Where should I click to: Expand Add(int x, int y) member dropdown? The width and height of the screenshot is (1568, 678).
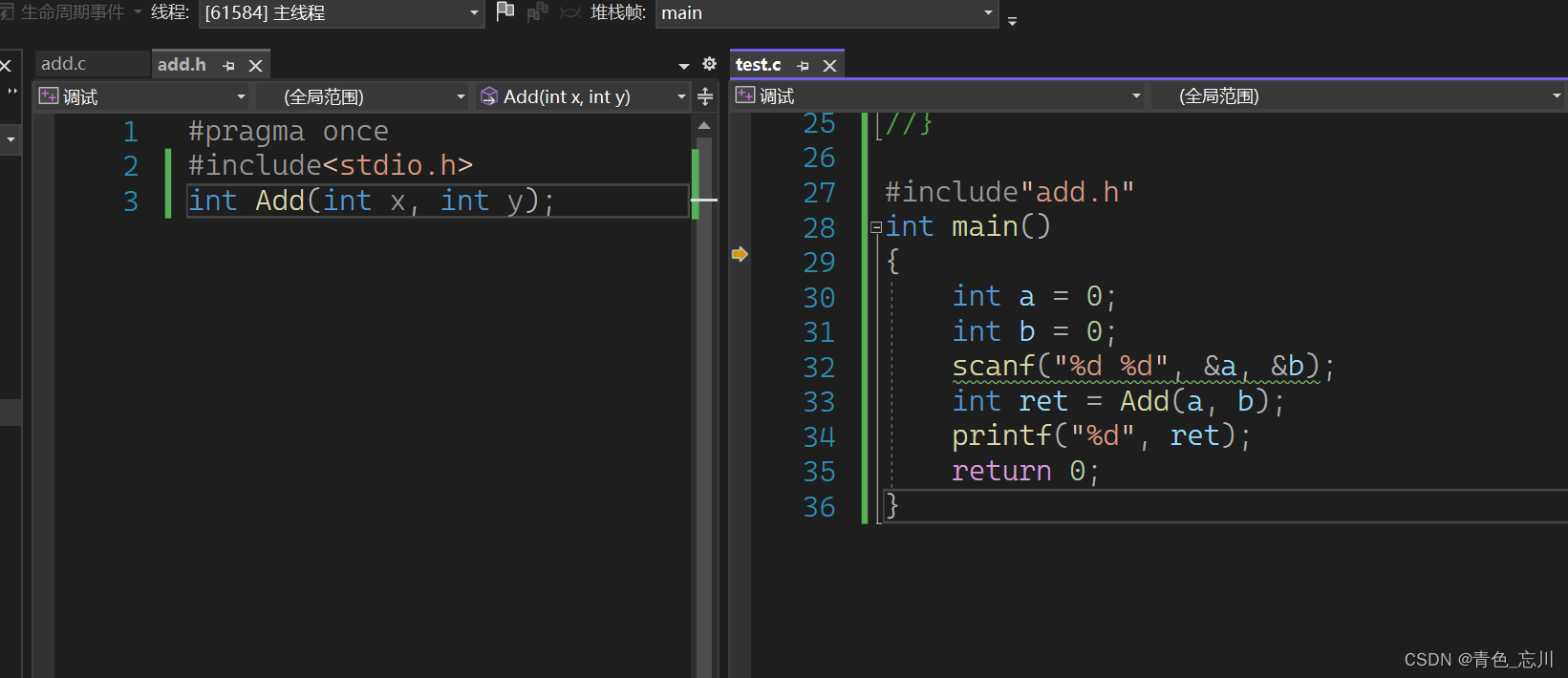[681, 97]
